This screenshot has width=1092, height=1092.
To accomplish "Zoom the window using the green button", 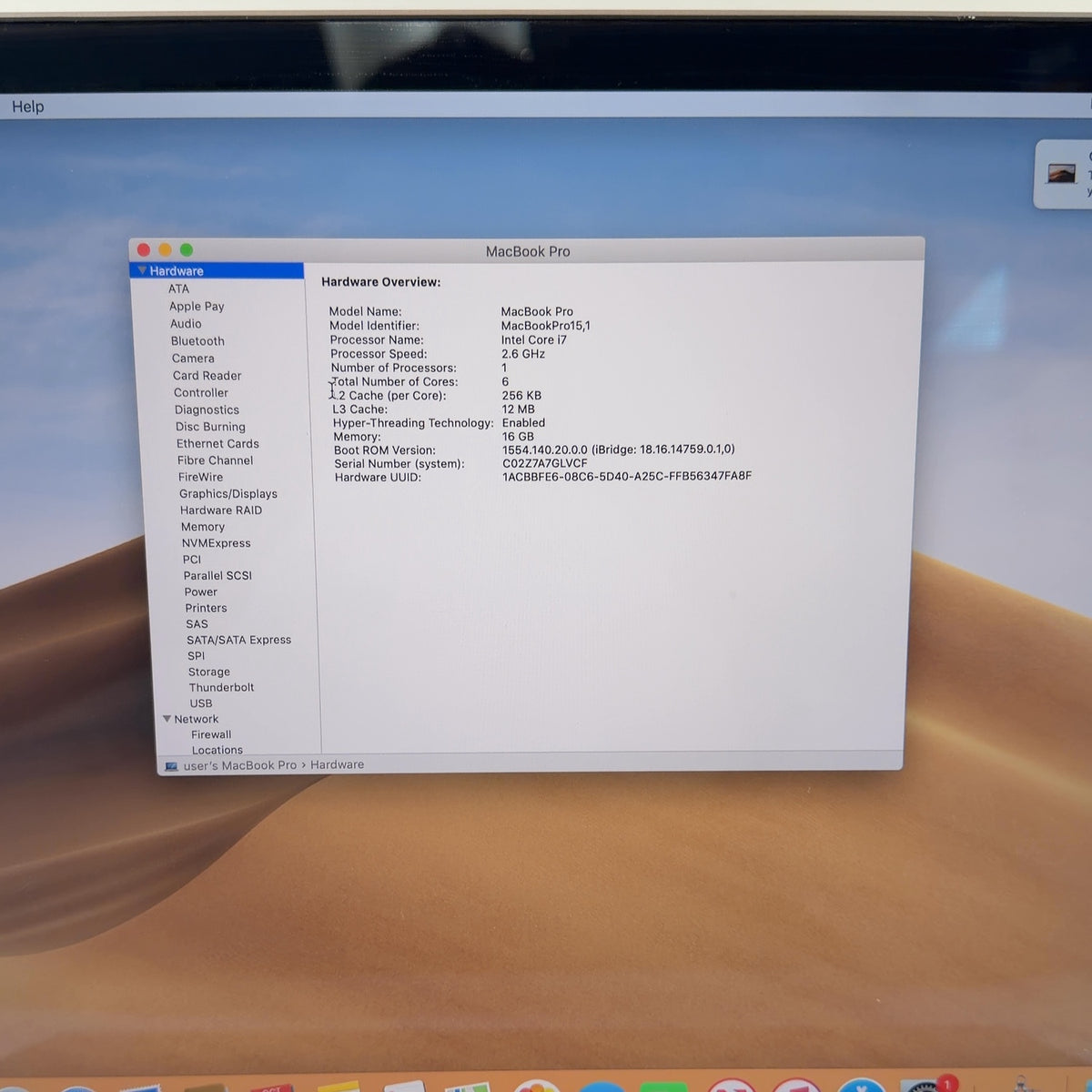I will coord(187,249).
